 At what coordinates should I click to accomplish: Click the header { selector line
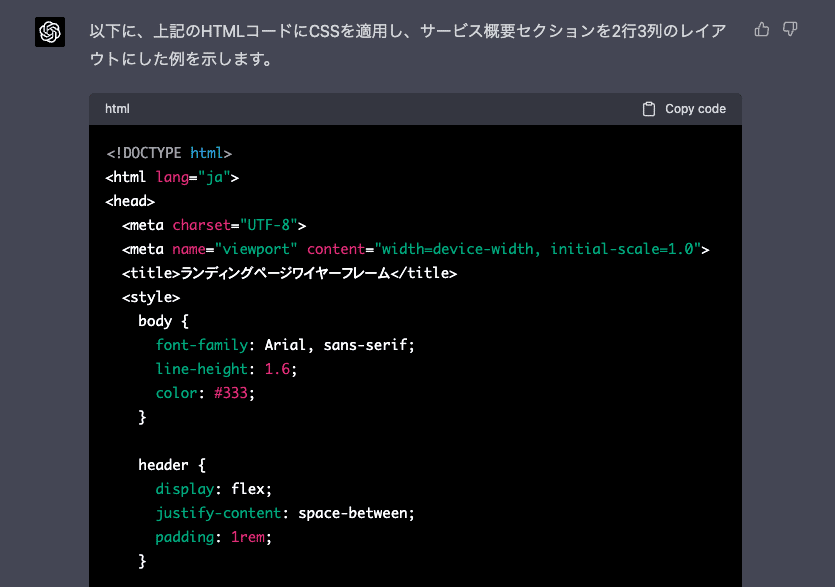(x=171, y=464)
